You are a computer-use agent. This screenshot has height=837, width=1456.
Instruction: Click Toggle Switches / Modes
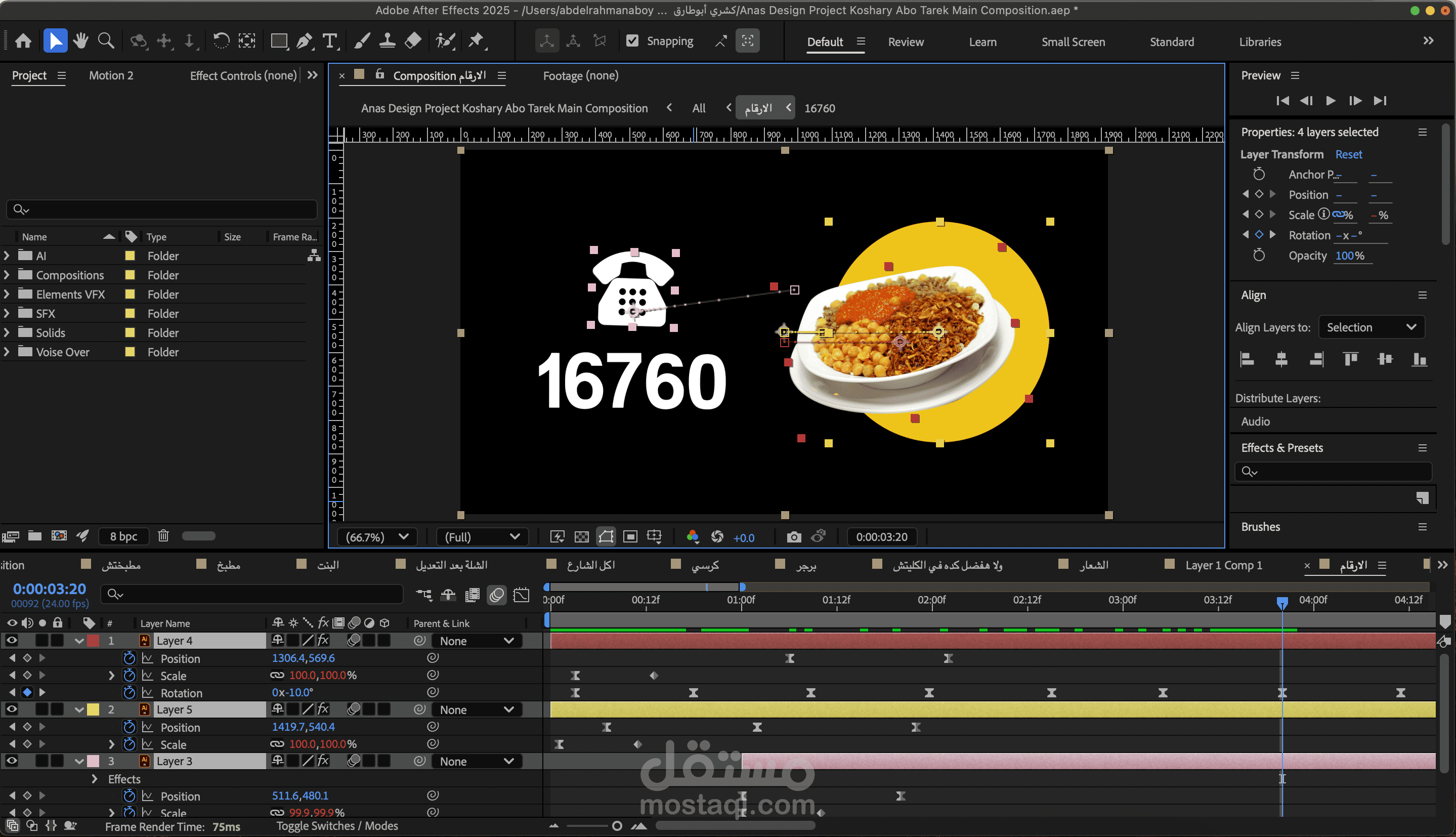tap(337, 826)
